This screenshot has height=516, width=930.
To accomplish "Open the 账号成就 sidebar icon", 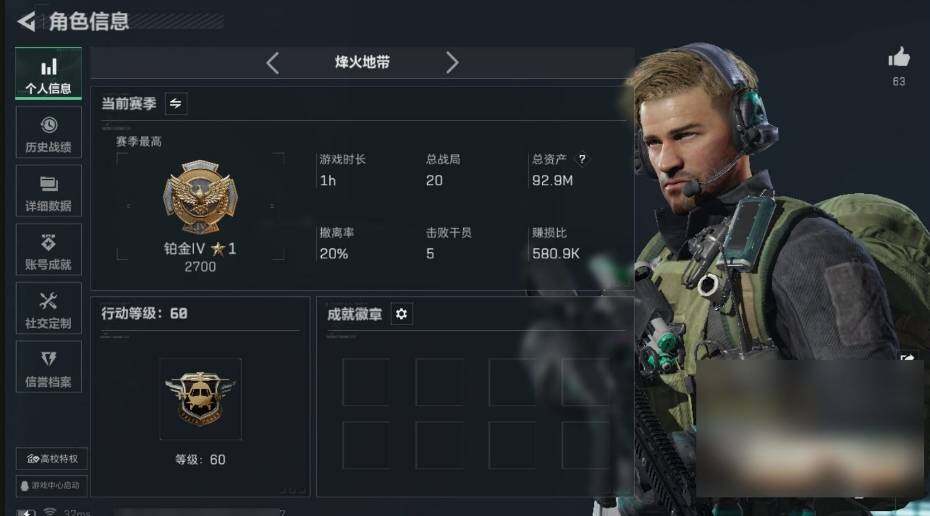I will tap(49, 250).
